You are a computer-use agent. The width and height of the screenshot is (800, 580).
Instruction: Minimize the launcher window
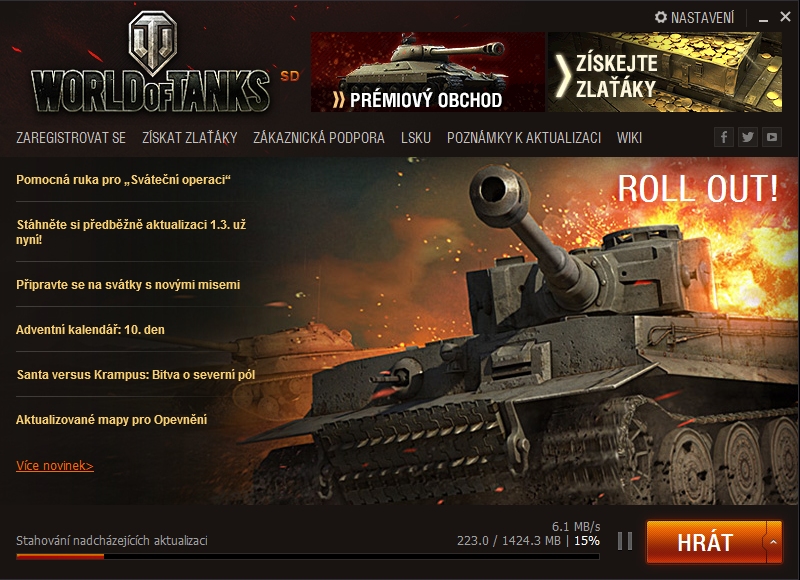coord(763,18)
